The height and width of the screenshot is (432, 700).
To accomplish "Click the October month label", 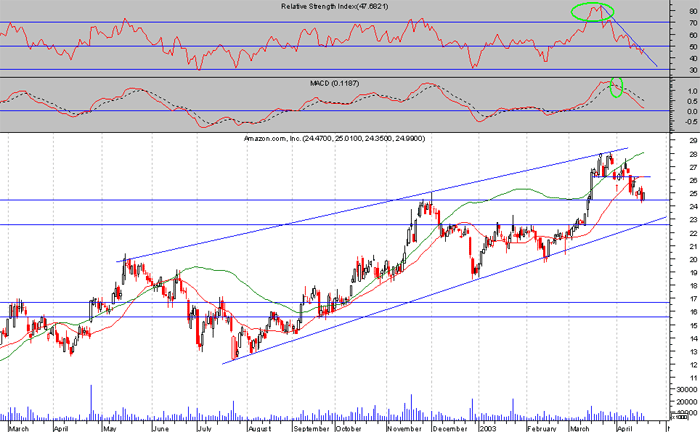I will (348, 428).
